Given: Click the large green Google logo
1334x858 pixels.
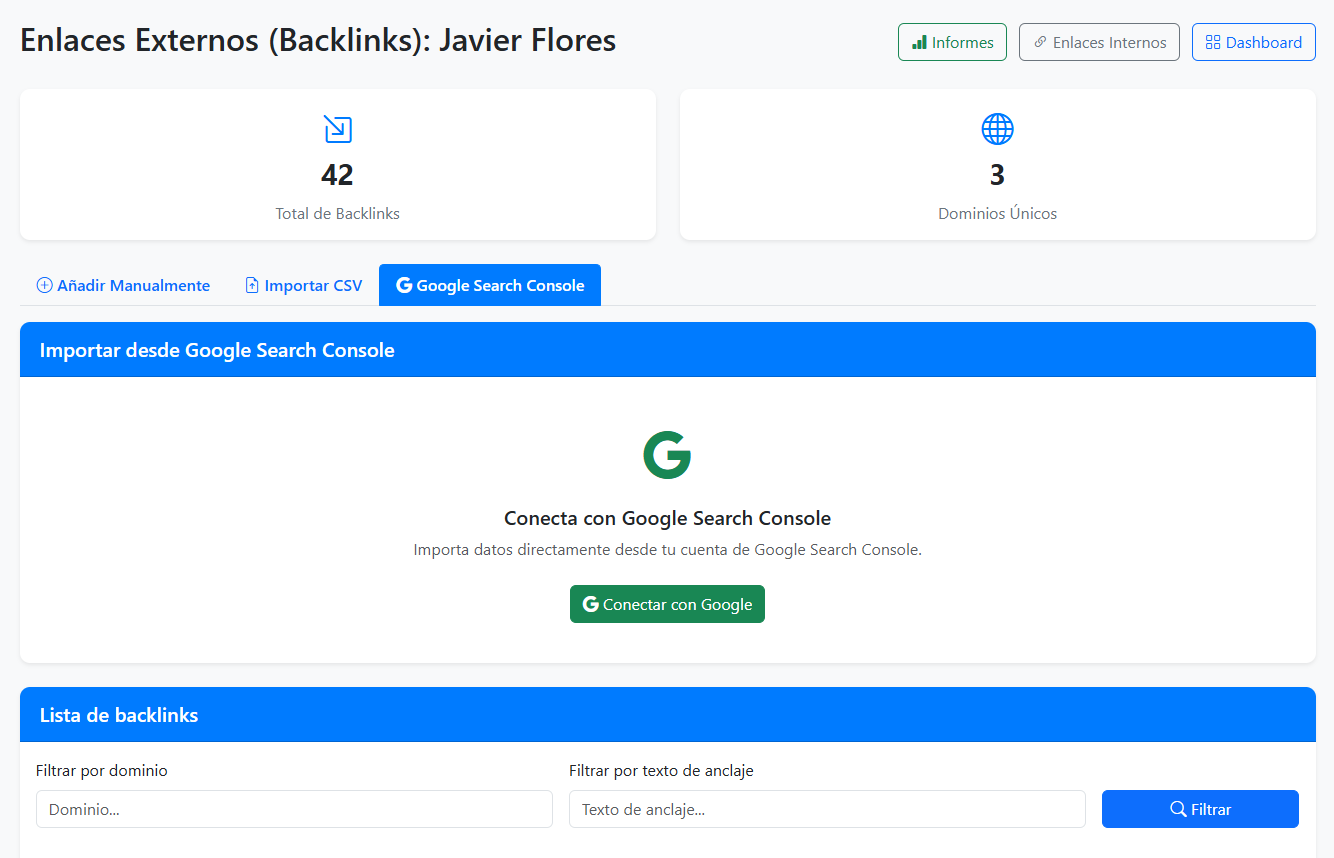Looking at the screenshot, I should [x=667, y=455].
